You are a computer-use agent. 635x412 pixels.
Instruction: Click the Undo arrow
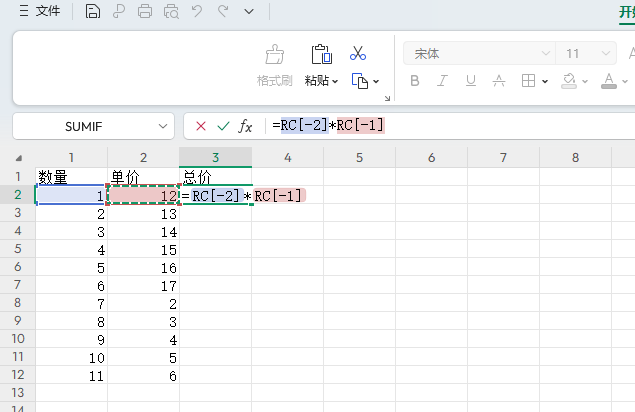[197, 11]
